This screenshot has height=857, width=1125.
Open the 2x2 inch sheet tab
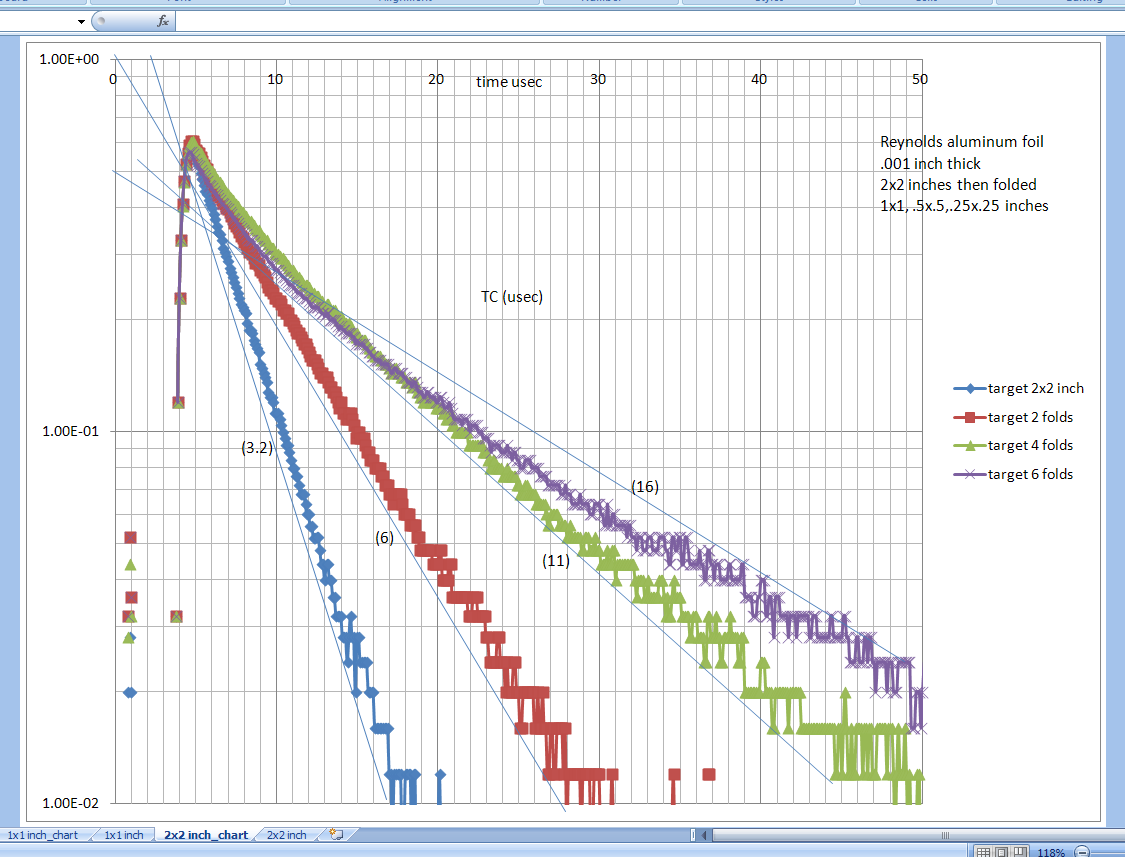click(x=286, y=835)
